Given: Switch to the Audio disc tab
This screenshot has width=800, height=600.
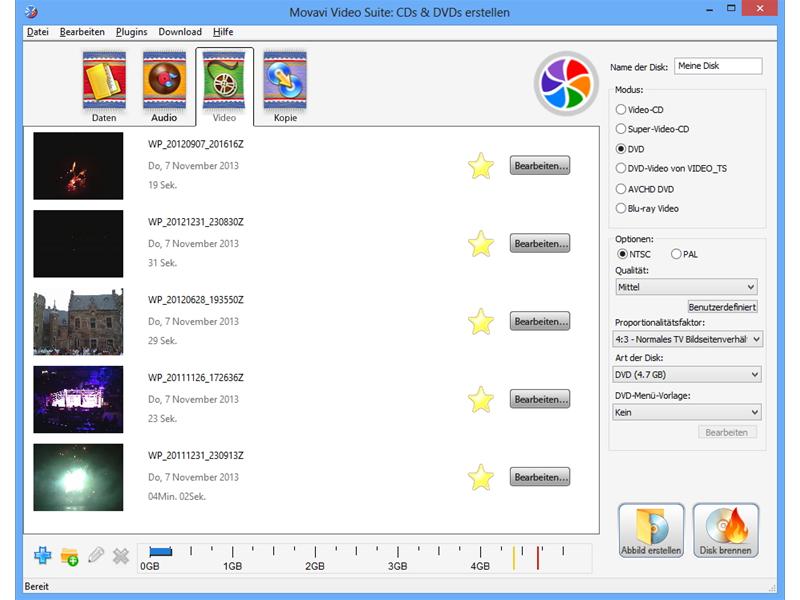Looking at the screenshot, I should 164,87.
